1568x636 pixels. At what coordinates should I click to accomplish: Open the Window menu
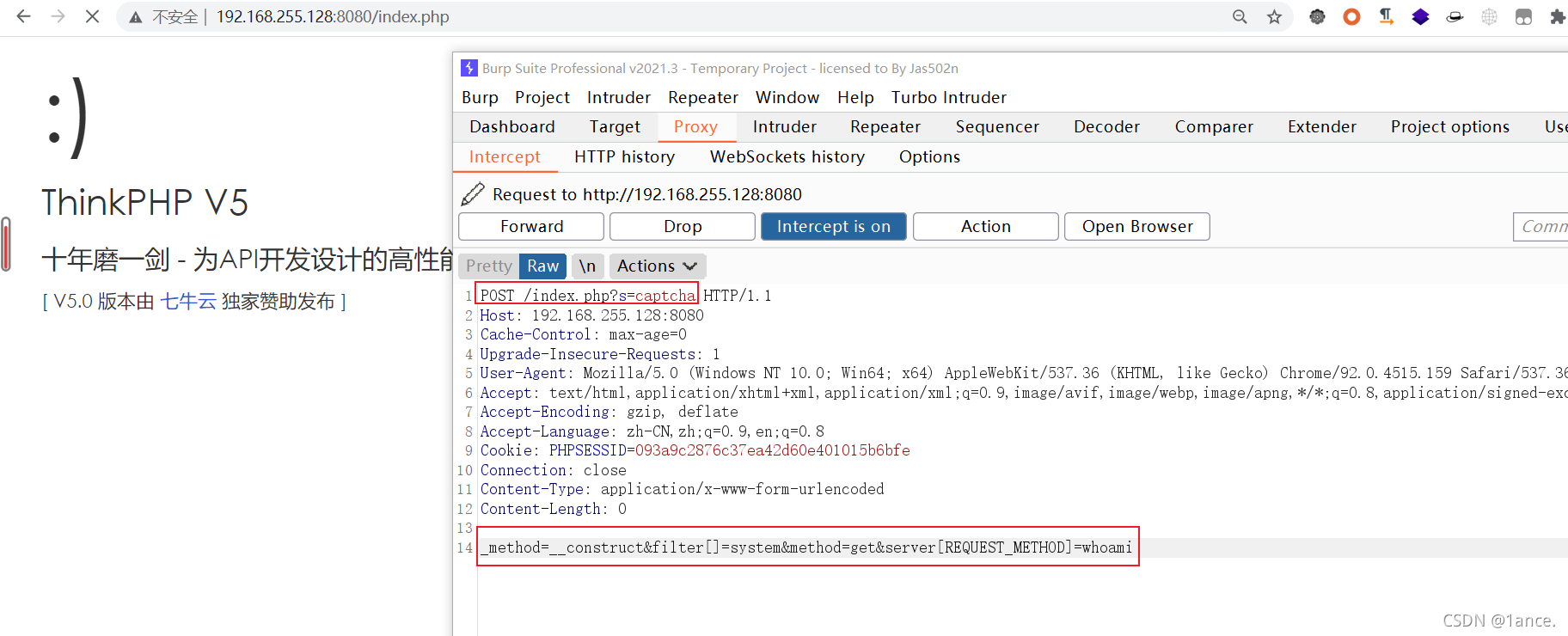tap(787, 97)
